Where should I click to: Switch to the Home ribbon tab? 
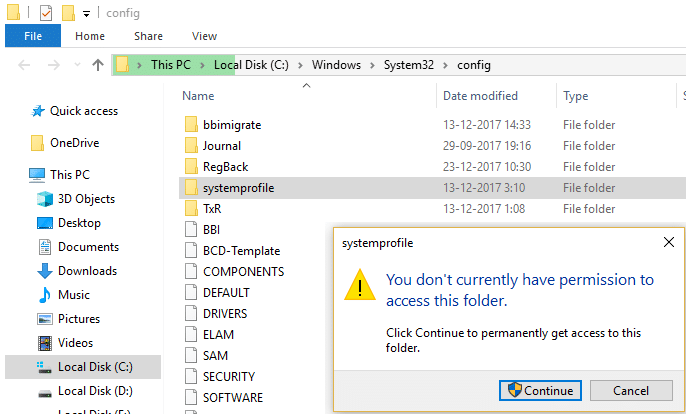point(90,36)
